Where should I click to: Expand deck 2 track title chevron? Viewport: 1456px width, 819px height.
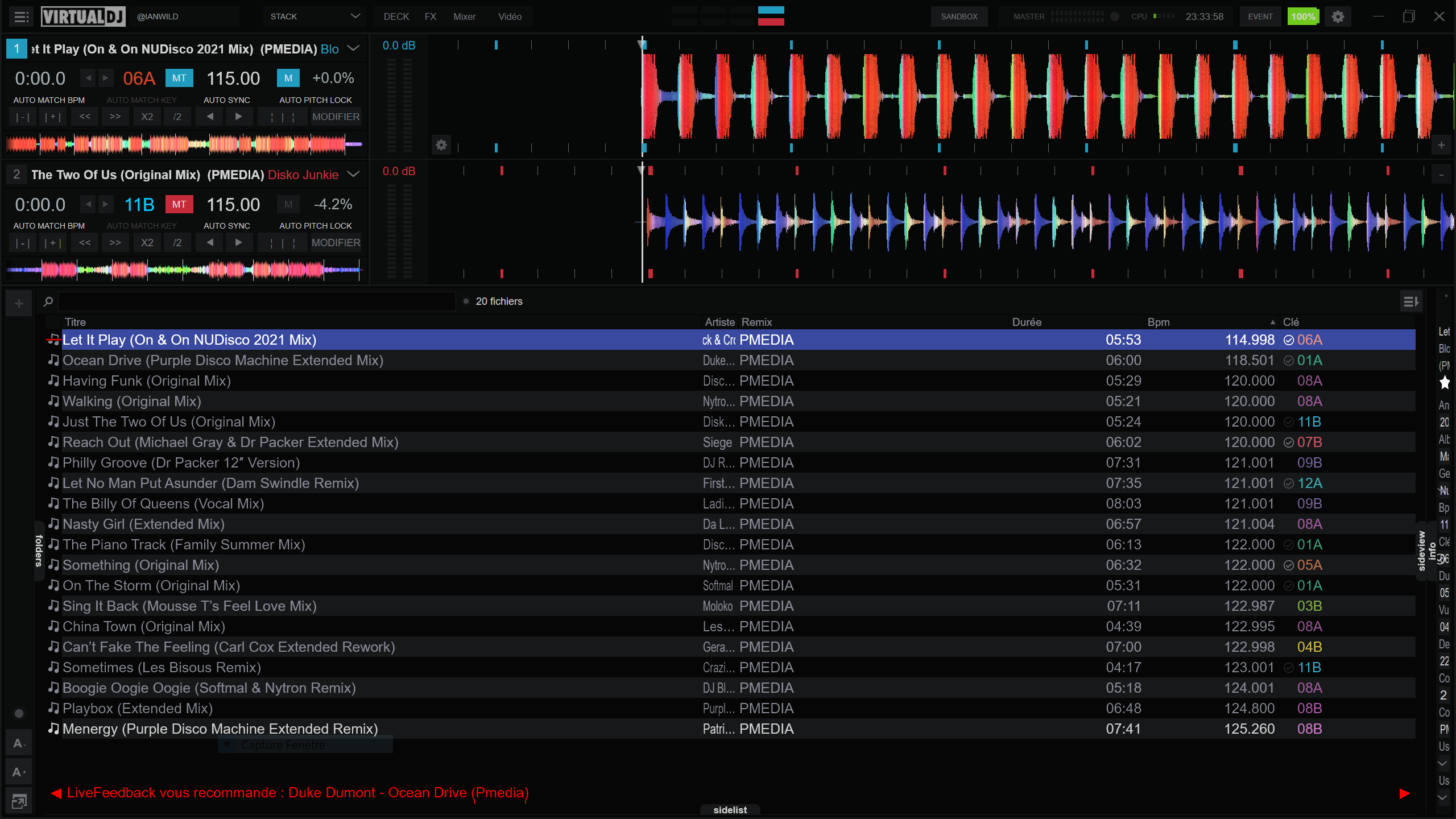point(353,174)
